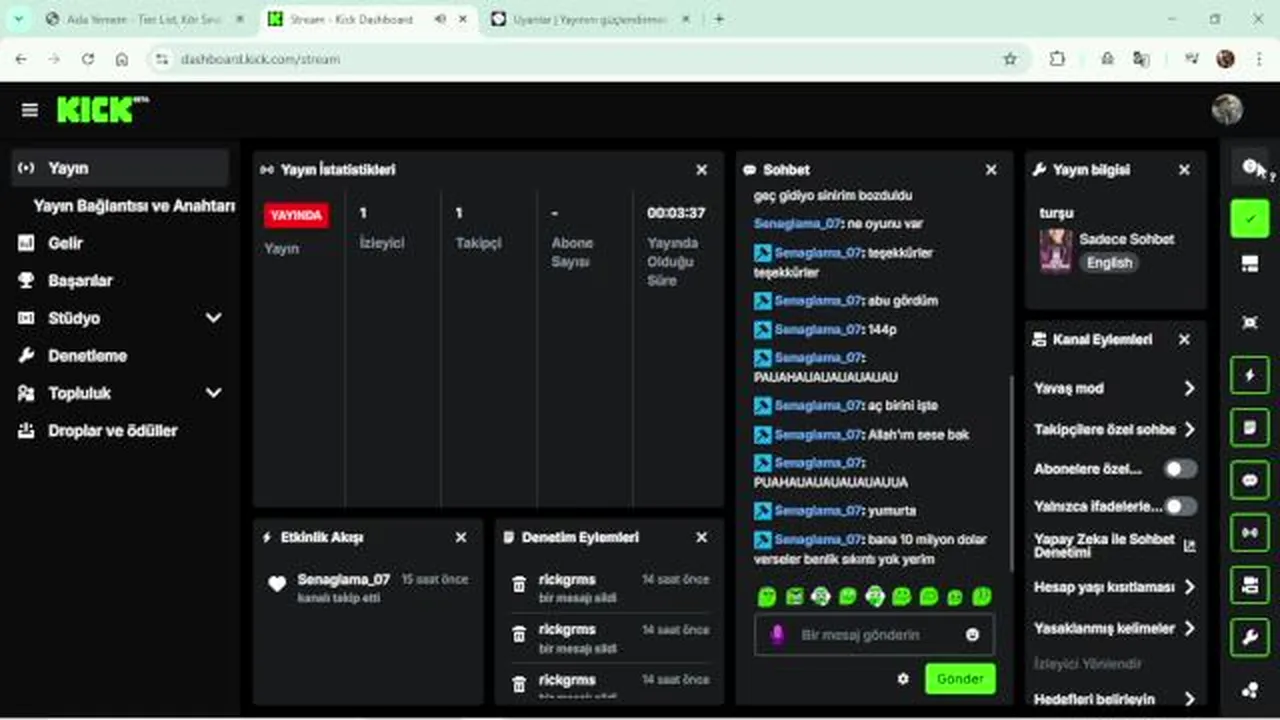
Task: Switch to the Uyarılar browser tab
Action: (590, 19)
